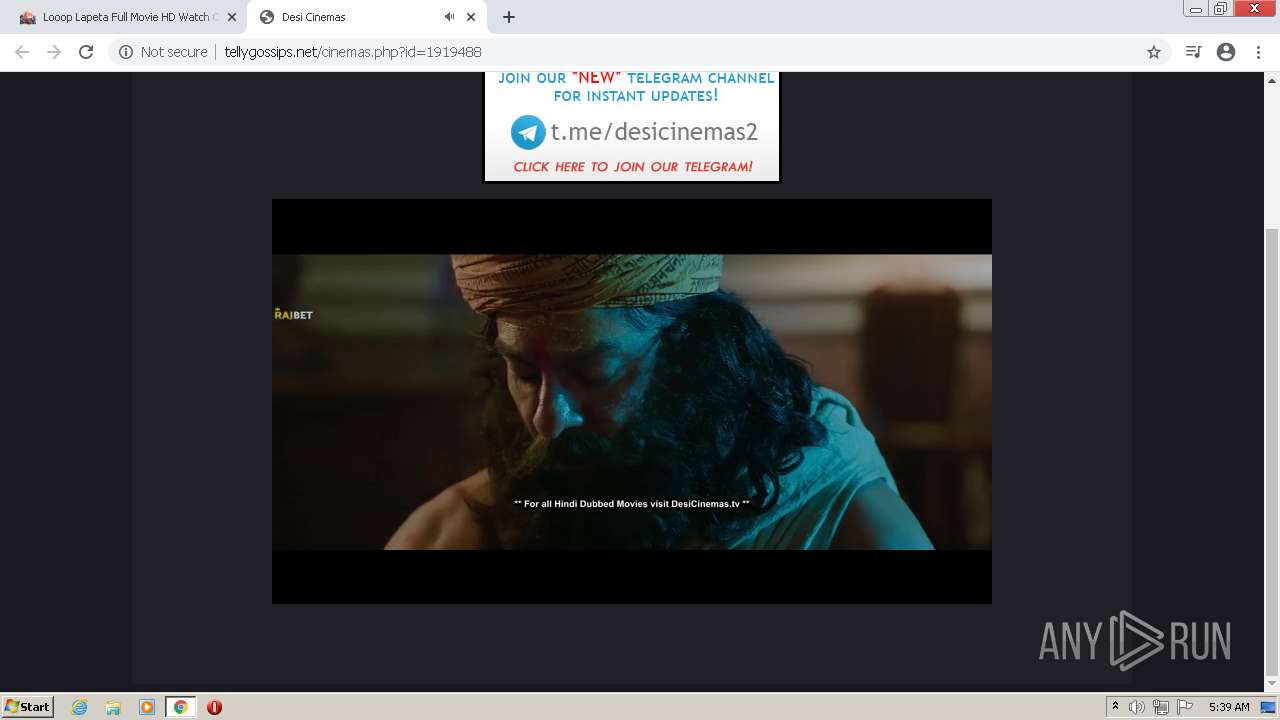Minimize the Chrome window
This screenshot has height=720, width=1280.
tap(1195, 9)
